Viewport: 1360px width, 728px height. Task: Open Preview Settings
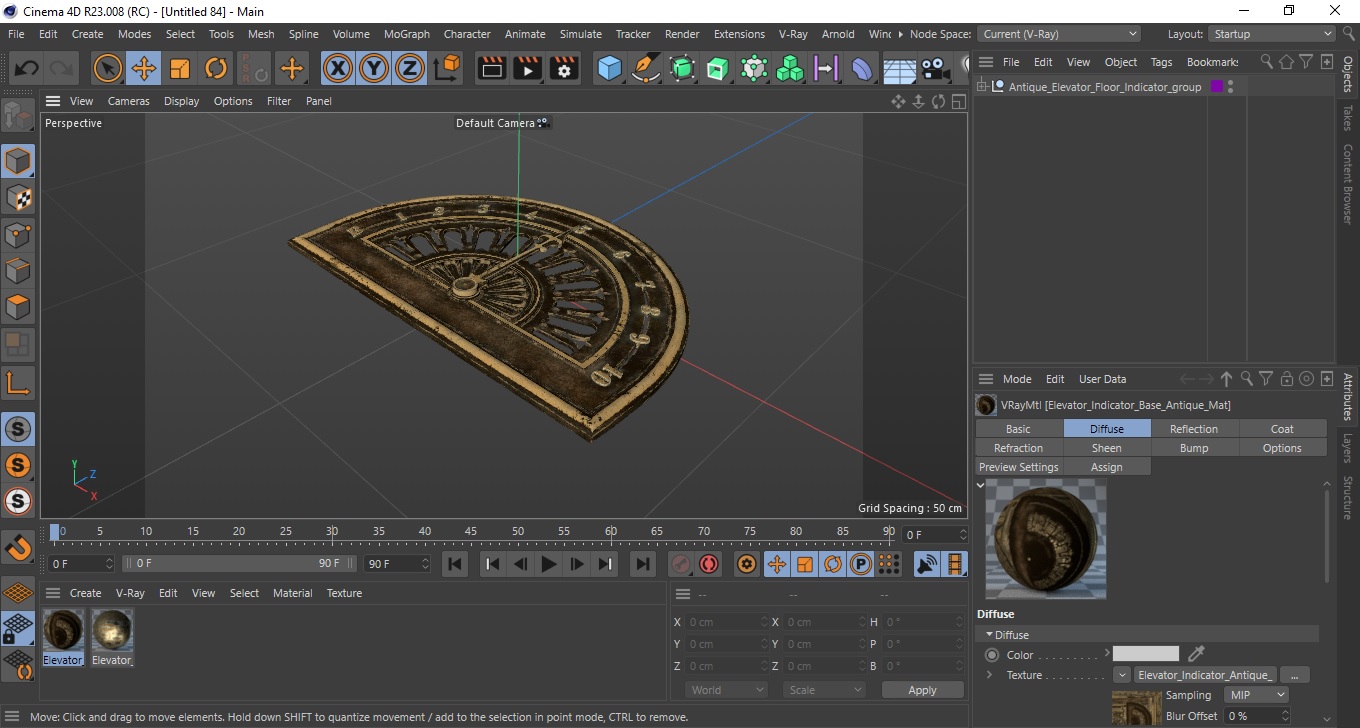point(1018,467)
